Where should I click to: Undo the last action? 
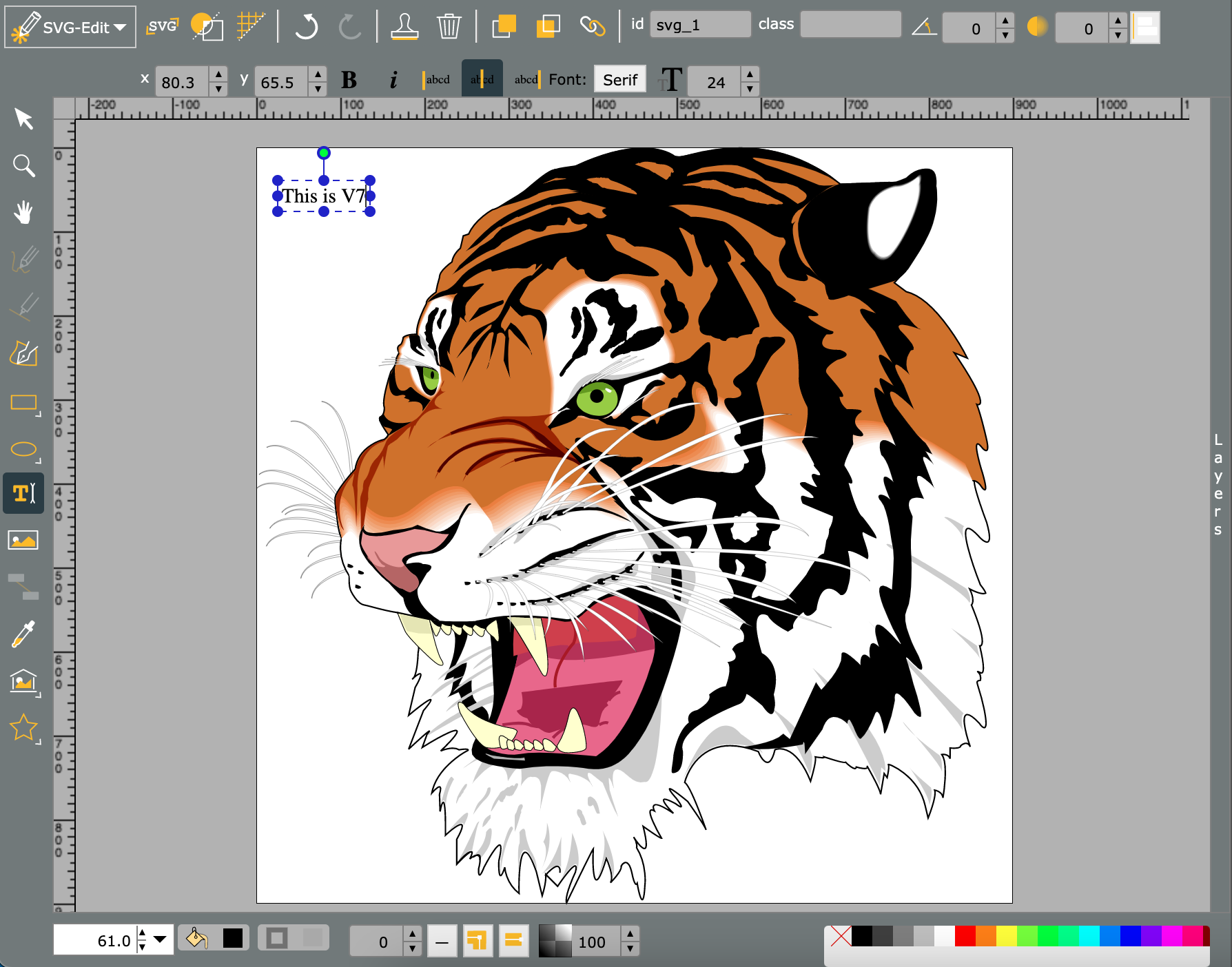point(305,26)
